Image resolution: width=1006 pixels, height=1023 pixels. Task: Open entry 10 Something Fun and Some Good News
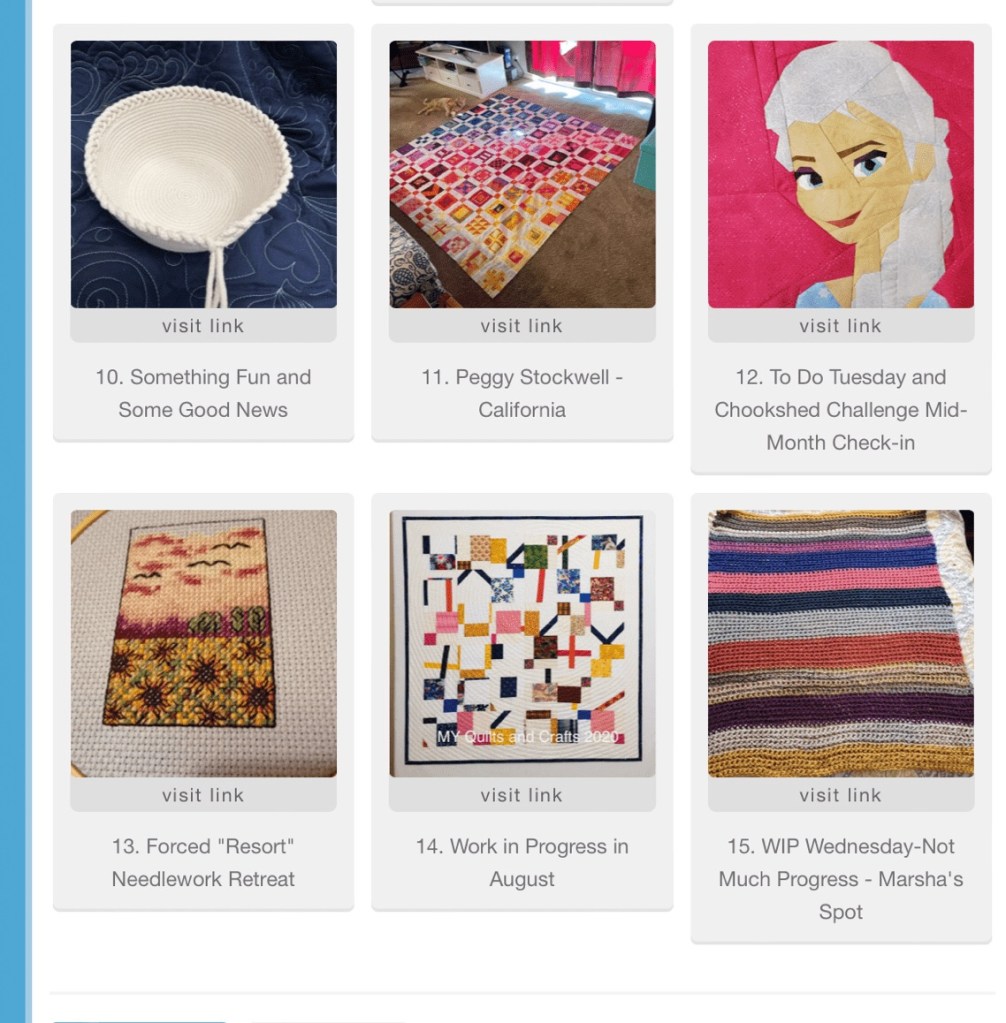pos(204,393)
